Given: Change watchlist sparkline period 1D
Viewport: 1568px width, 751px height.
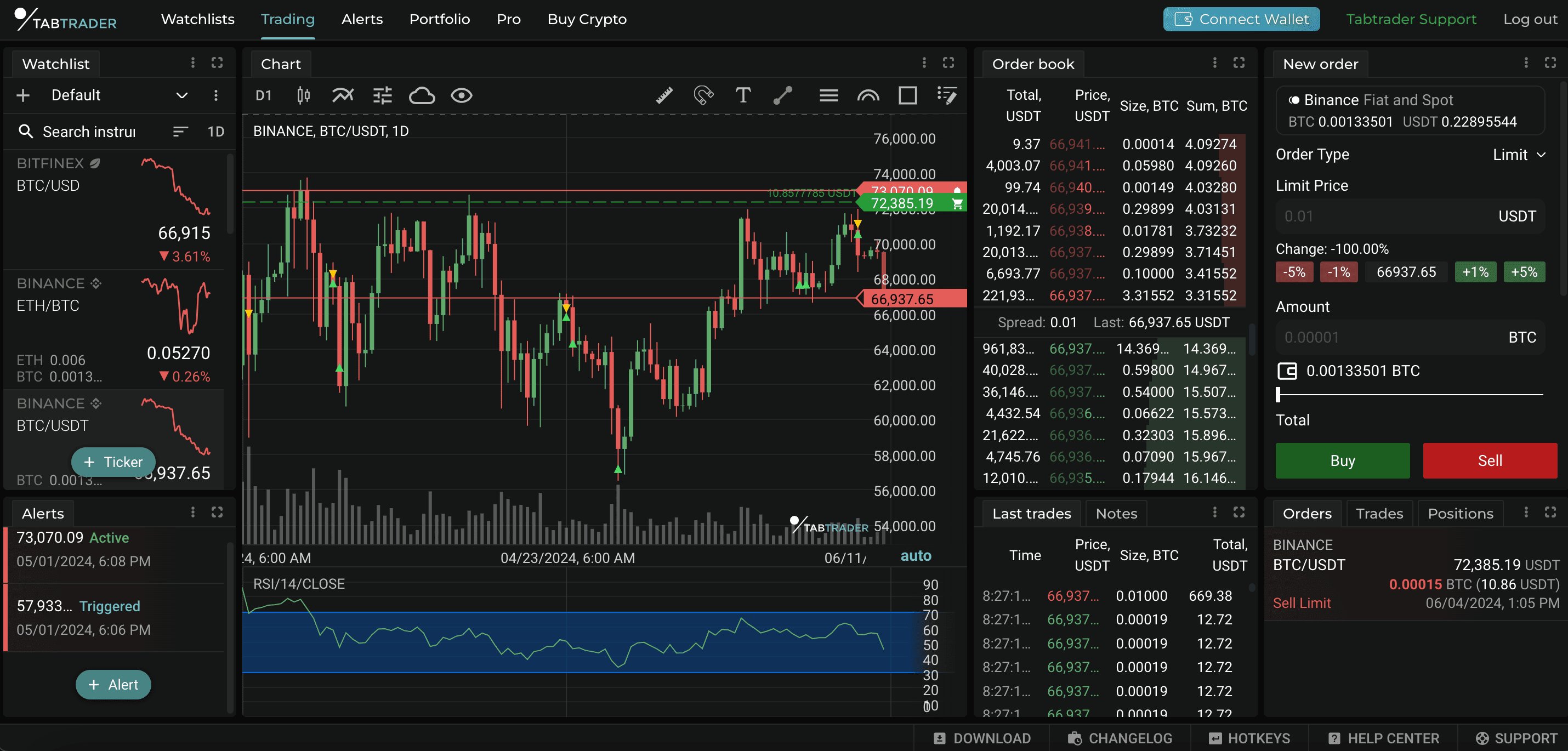Looking at the screenshot, I should point(216,132).
